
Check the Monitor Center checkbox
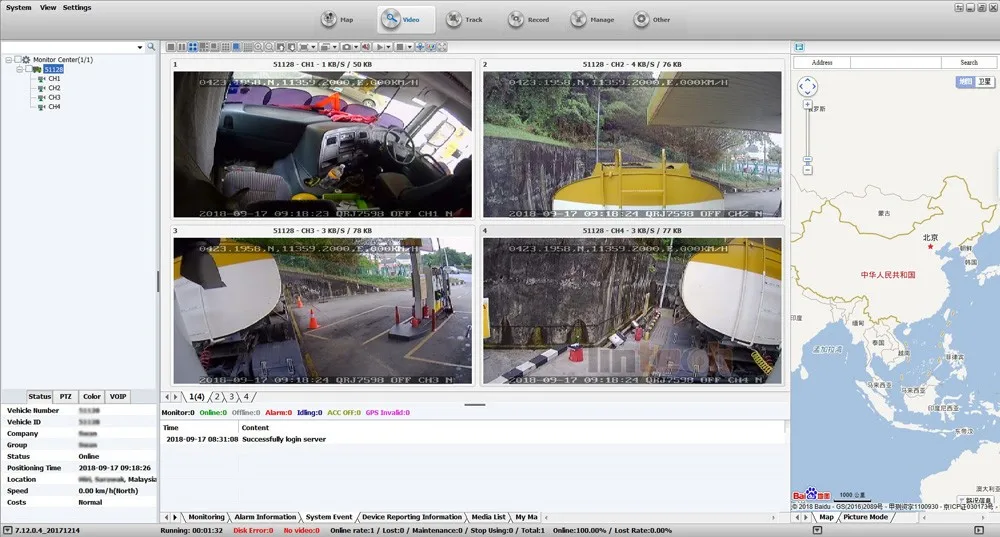click(x=17, y=60)
